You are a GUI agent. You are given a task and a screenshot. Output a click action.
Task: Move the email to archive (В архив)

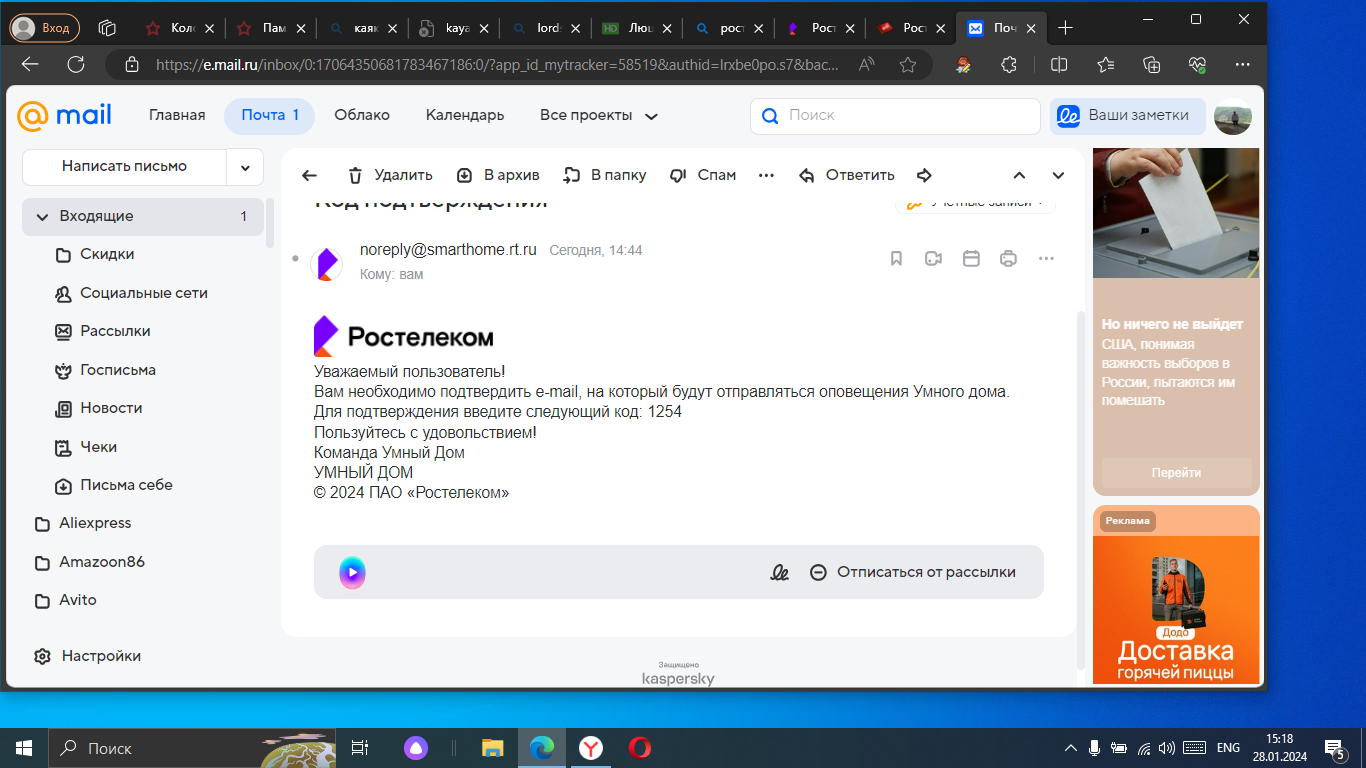point(498,175)
